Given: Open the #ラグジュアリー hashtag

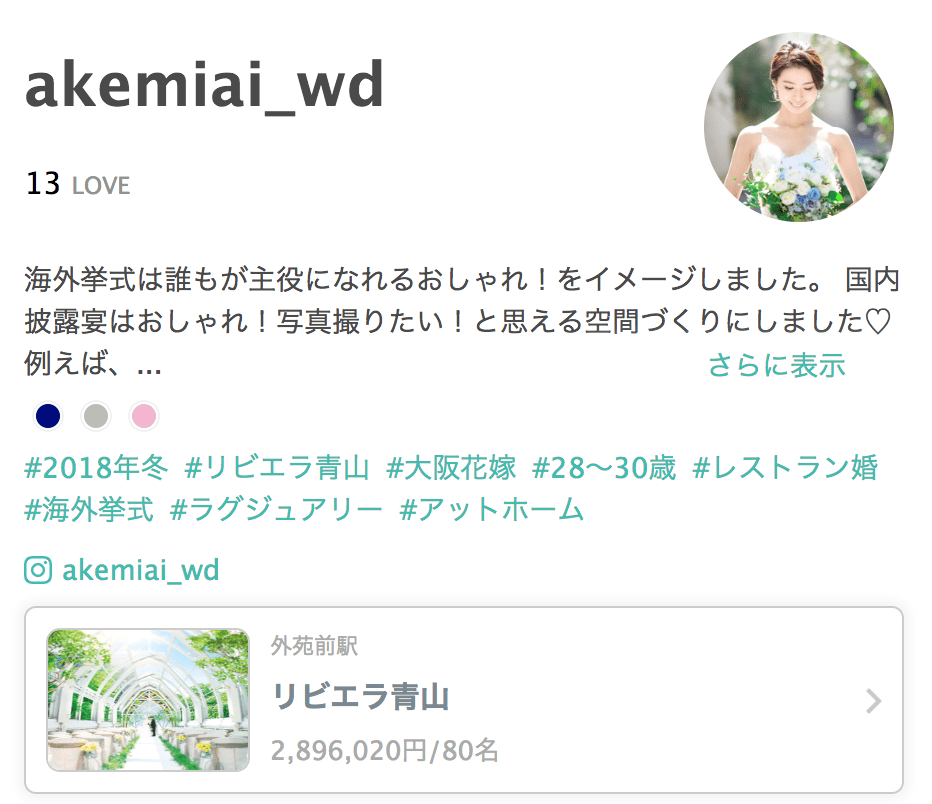Looking at the screenshot, I should pyautogui.click(x=276, y=510).
